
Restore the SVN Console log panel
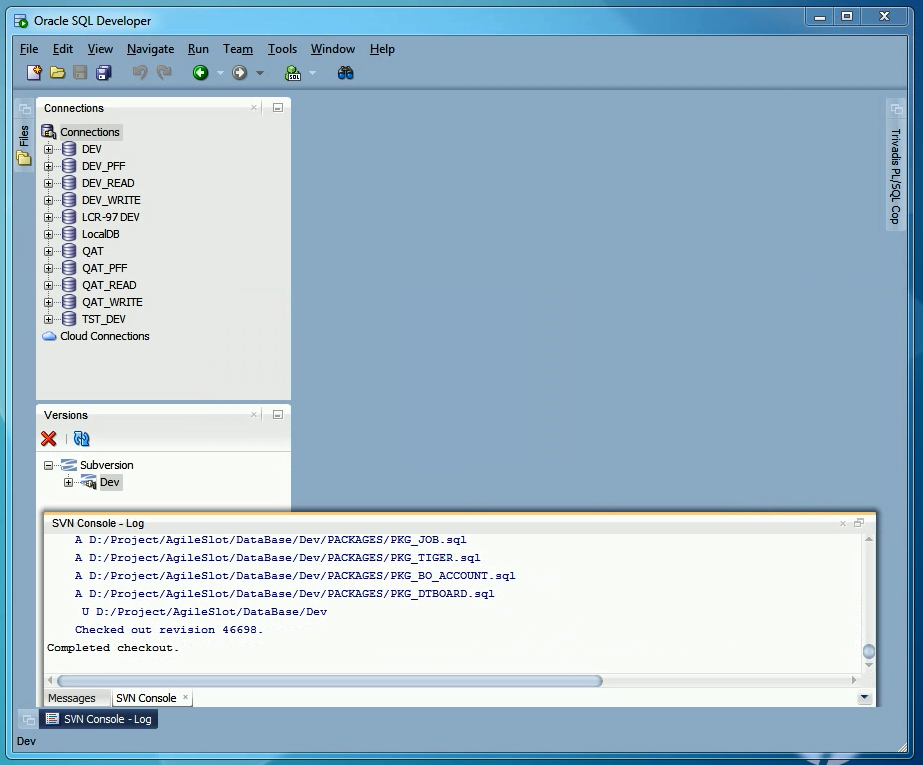pyautogui.click(x=859, y=523)
